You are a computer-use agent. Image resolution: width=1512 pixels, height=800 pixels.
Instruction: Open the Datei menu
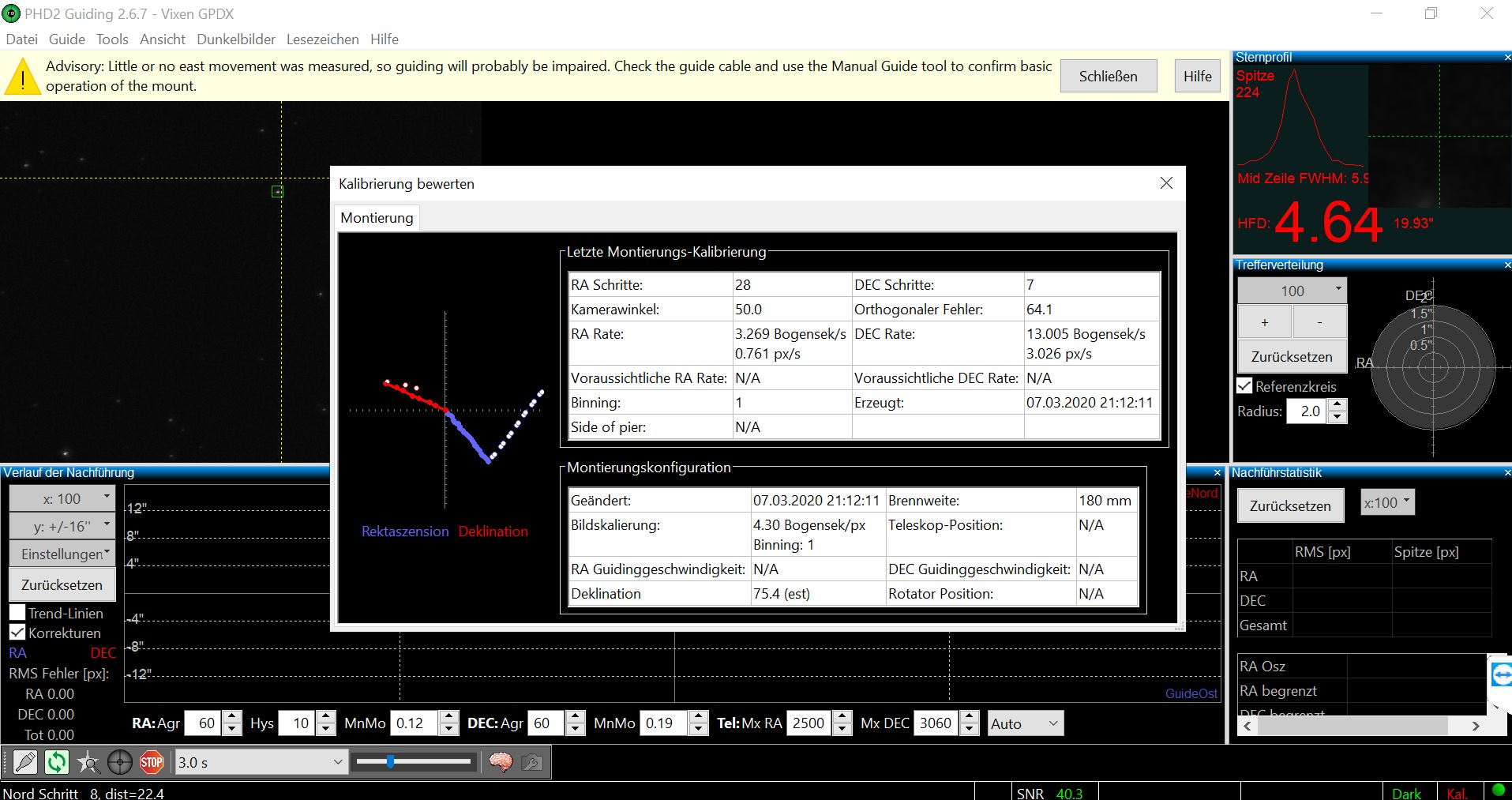[22, 39]
